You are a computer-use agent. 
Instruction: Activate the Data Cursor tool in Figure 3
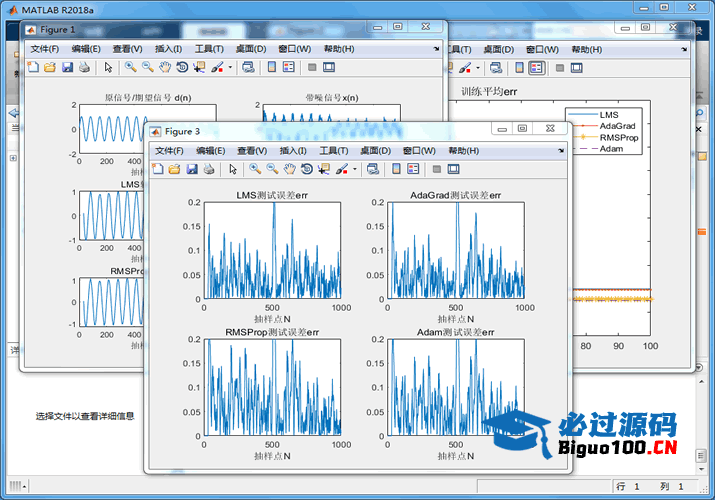(x=322, y=169)
